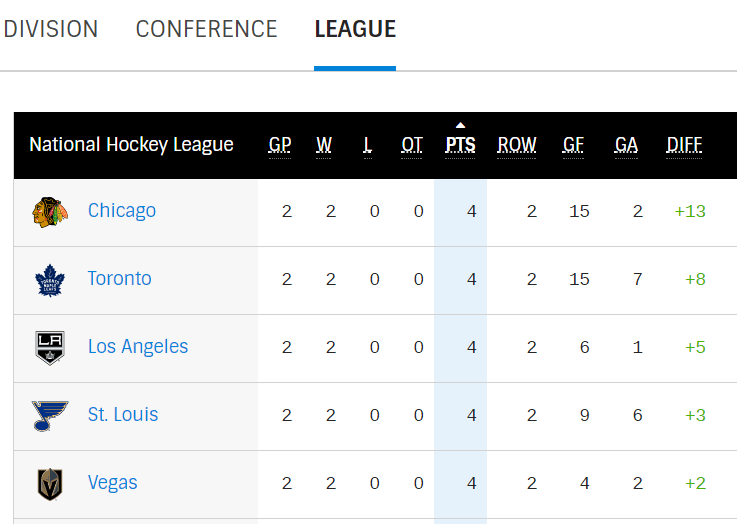The width and height of the screenshot is (737, 524).
Task: Click the St. Louis Blues logo
Action: pos(50,416)
